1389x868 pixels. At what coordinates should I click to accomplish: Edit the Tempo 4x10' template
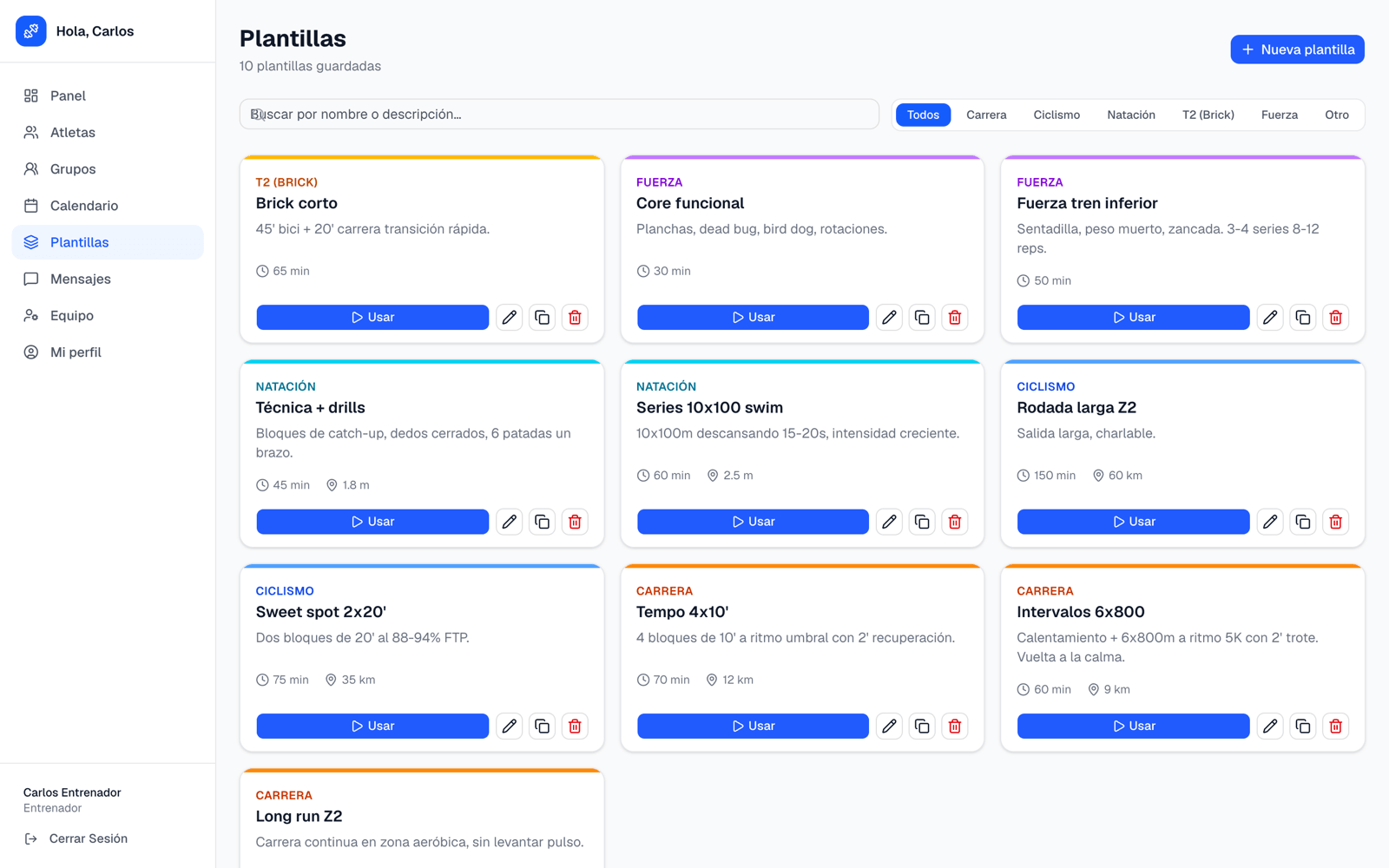click(890, 726)
